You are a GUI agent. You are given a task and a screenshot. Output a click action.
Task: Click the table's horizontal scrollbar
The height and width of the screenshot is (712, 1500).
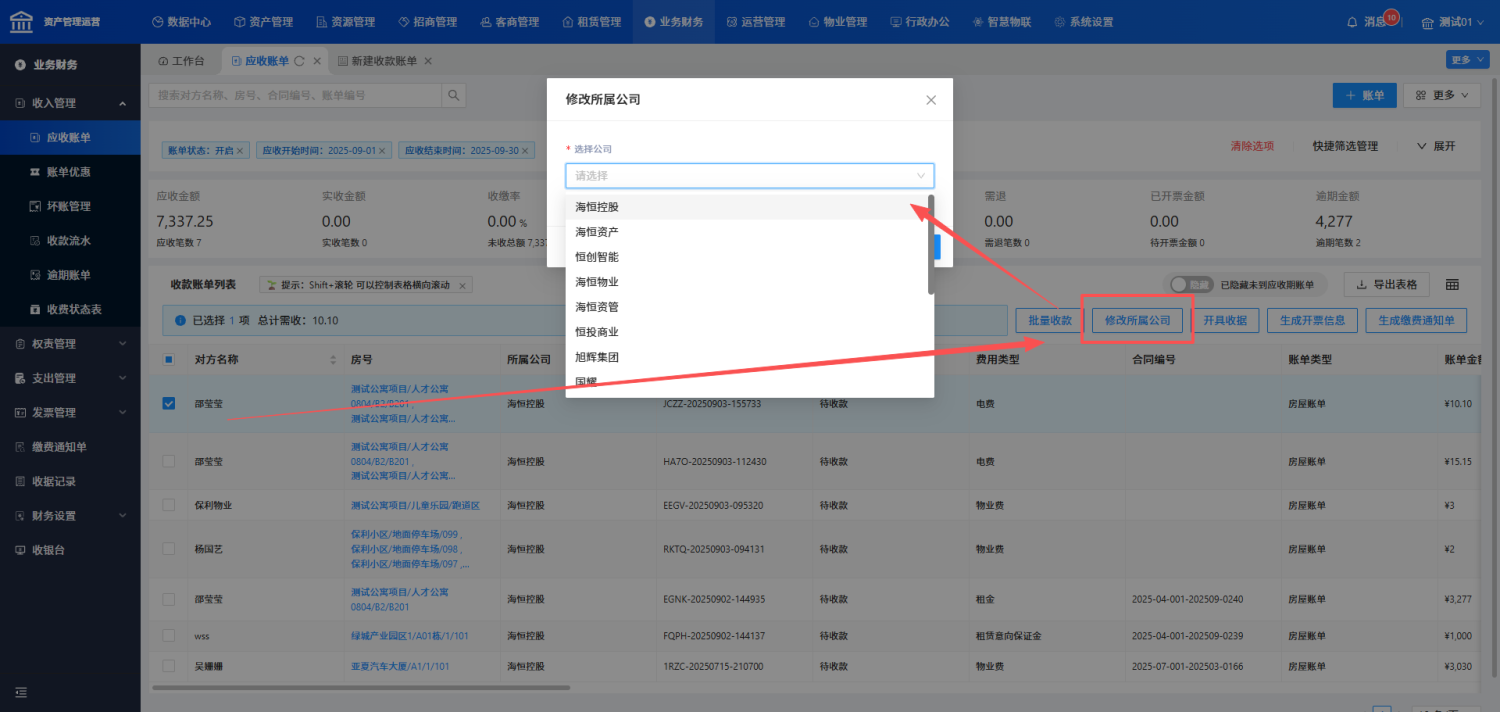[360, 687]
